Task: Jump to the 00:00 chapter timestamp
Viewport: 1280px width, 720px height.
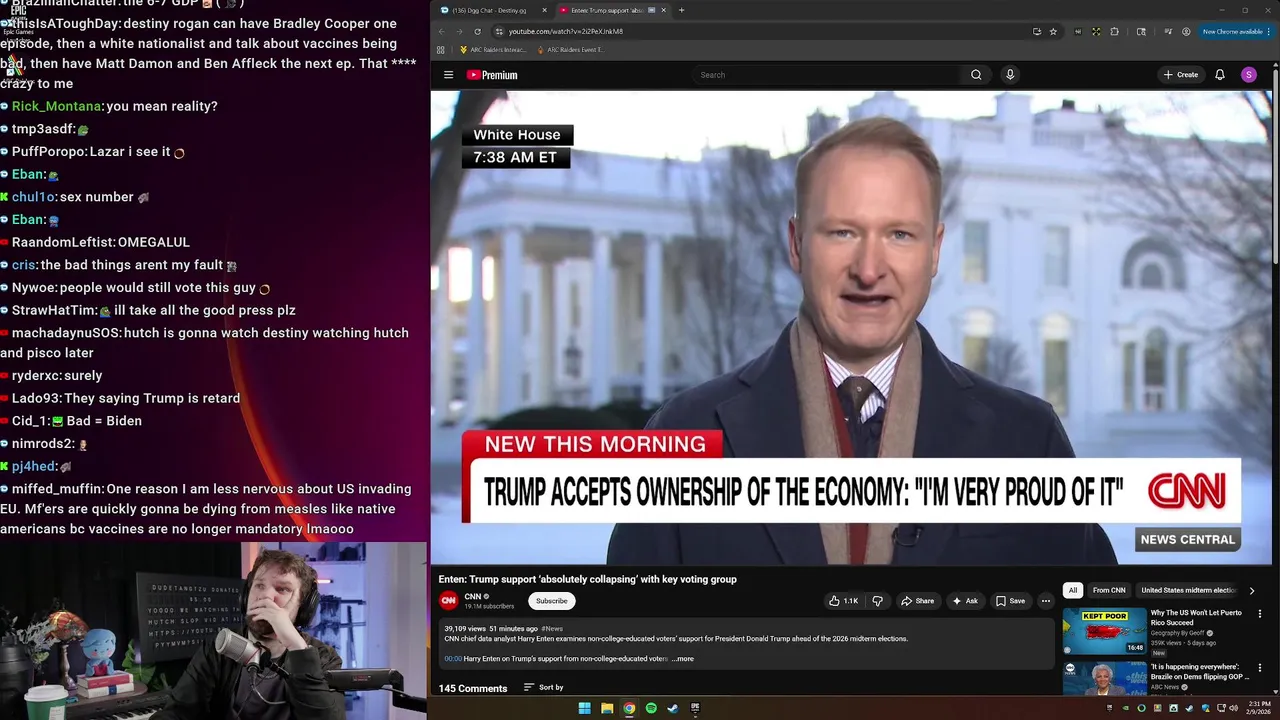Action: pos(453,659)
